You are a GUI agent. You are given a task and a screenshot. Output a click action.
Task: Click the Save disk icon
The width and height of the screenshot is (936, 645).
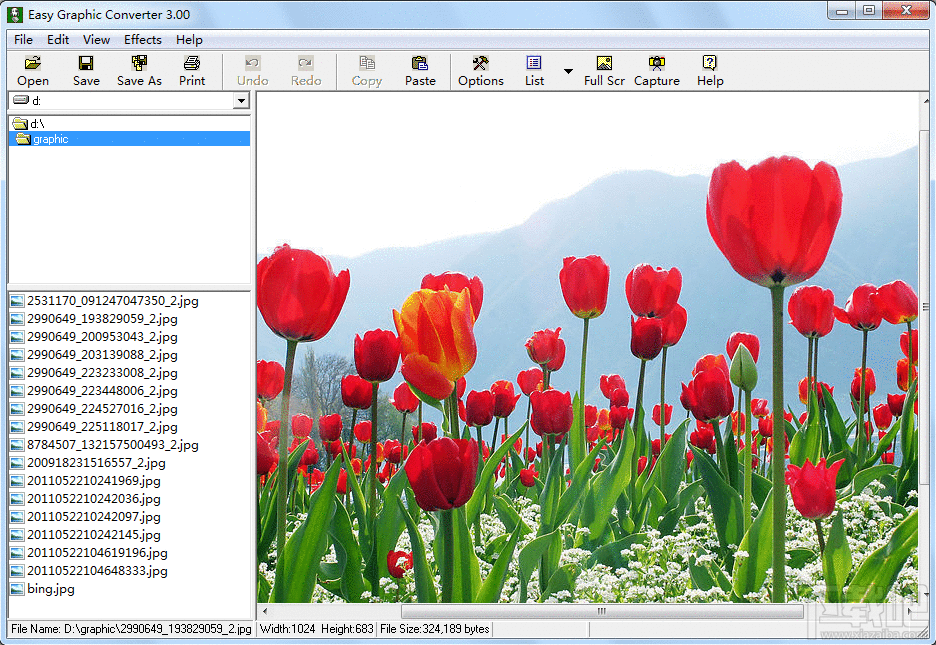pyautogui.click(x=86, y=70)
